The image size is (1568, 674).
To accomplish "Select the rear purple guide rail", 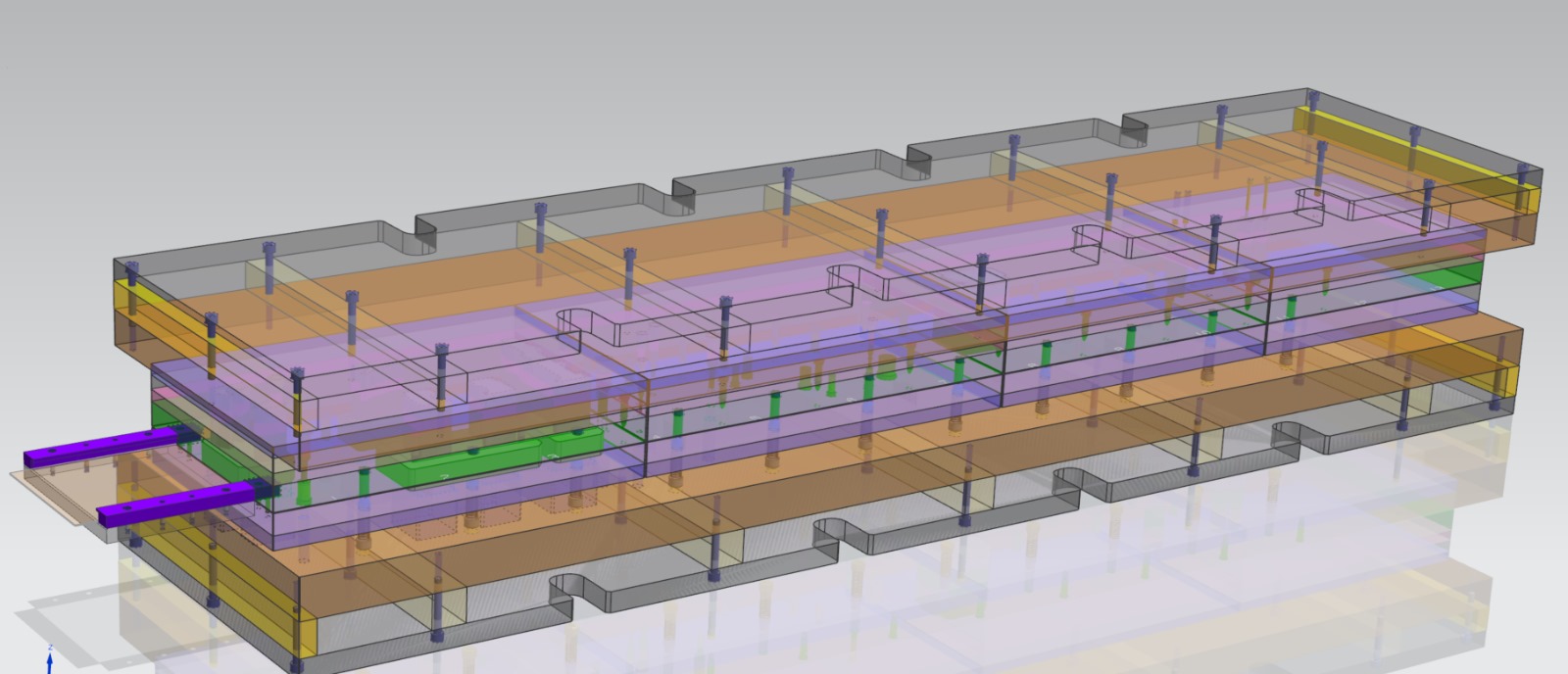I will [98, 450].
